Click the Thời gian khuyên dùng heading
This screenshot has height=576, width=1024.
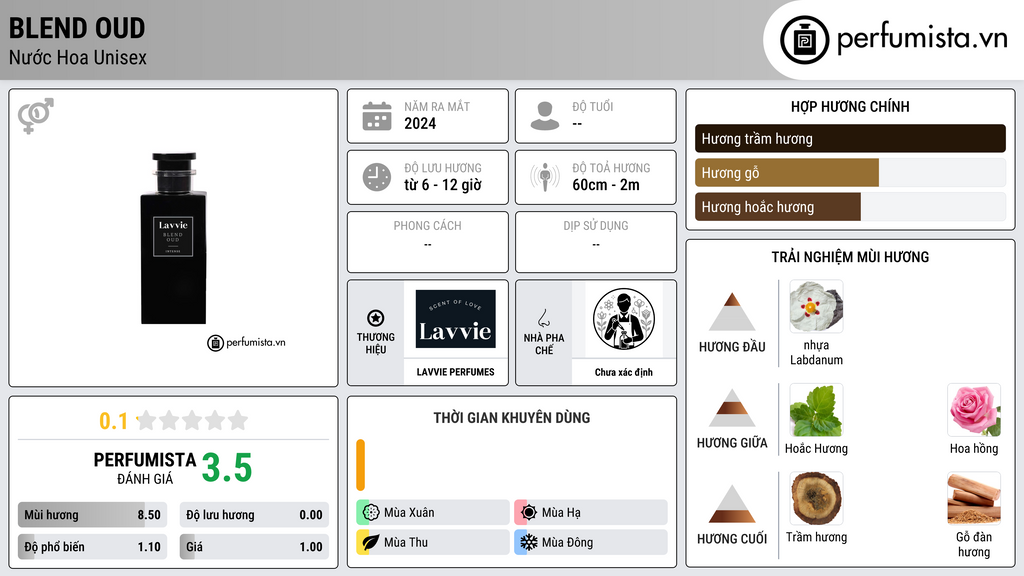[x=512, y=418]
